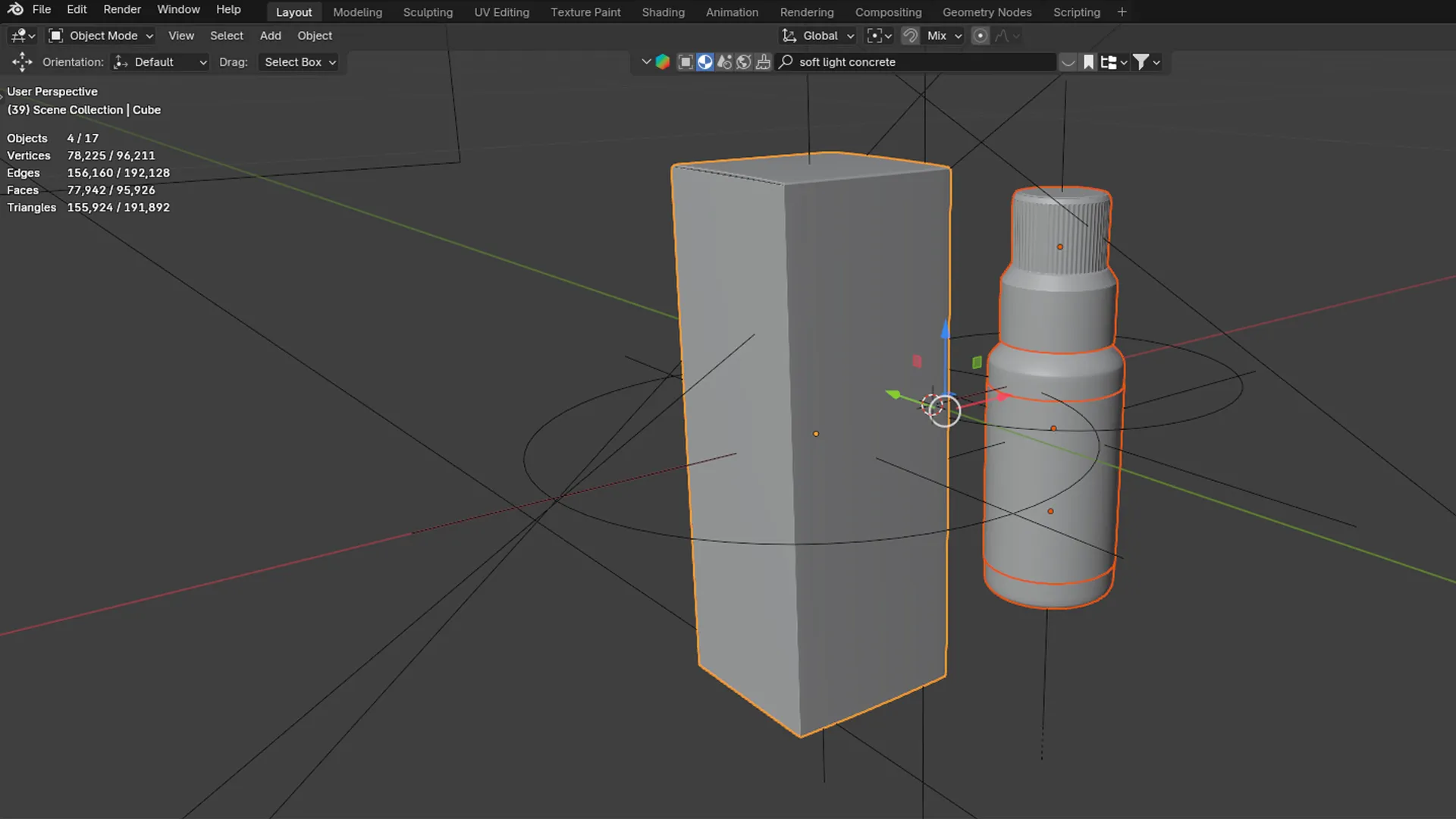Add a new workspace with the plus button
The height and width of the screenshot is (819, 1456).
click(x=1122, y=11)
